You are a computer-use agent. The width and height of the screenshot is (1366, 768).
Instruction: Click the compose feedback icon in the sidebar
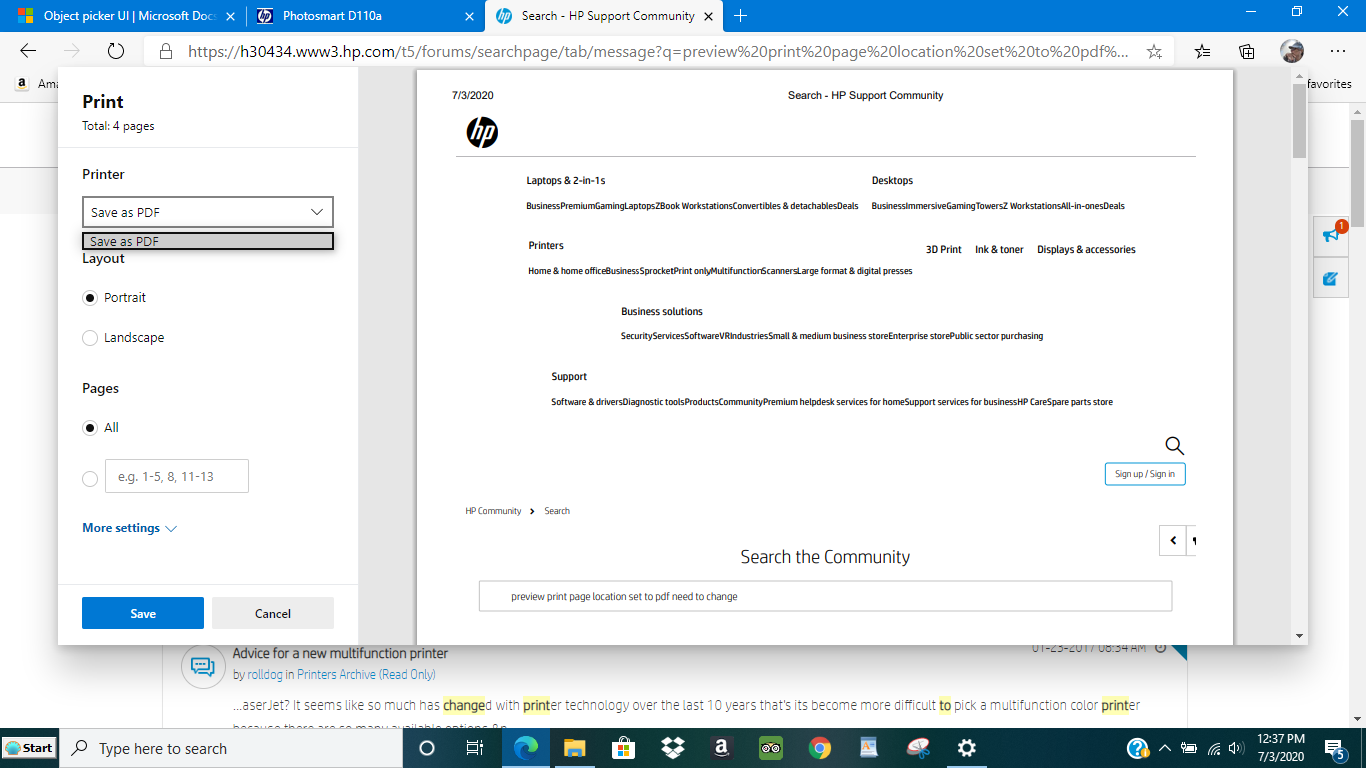tap(1331, 278)
